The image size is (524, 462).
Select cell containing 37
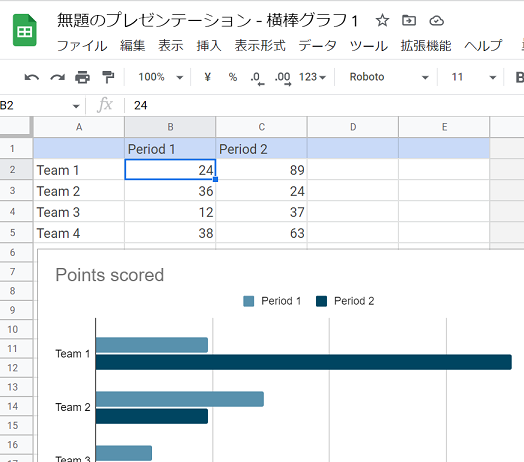coord(262,212)
